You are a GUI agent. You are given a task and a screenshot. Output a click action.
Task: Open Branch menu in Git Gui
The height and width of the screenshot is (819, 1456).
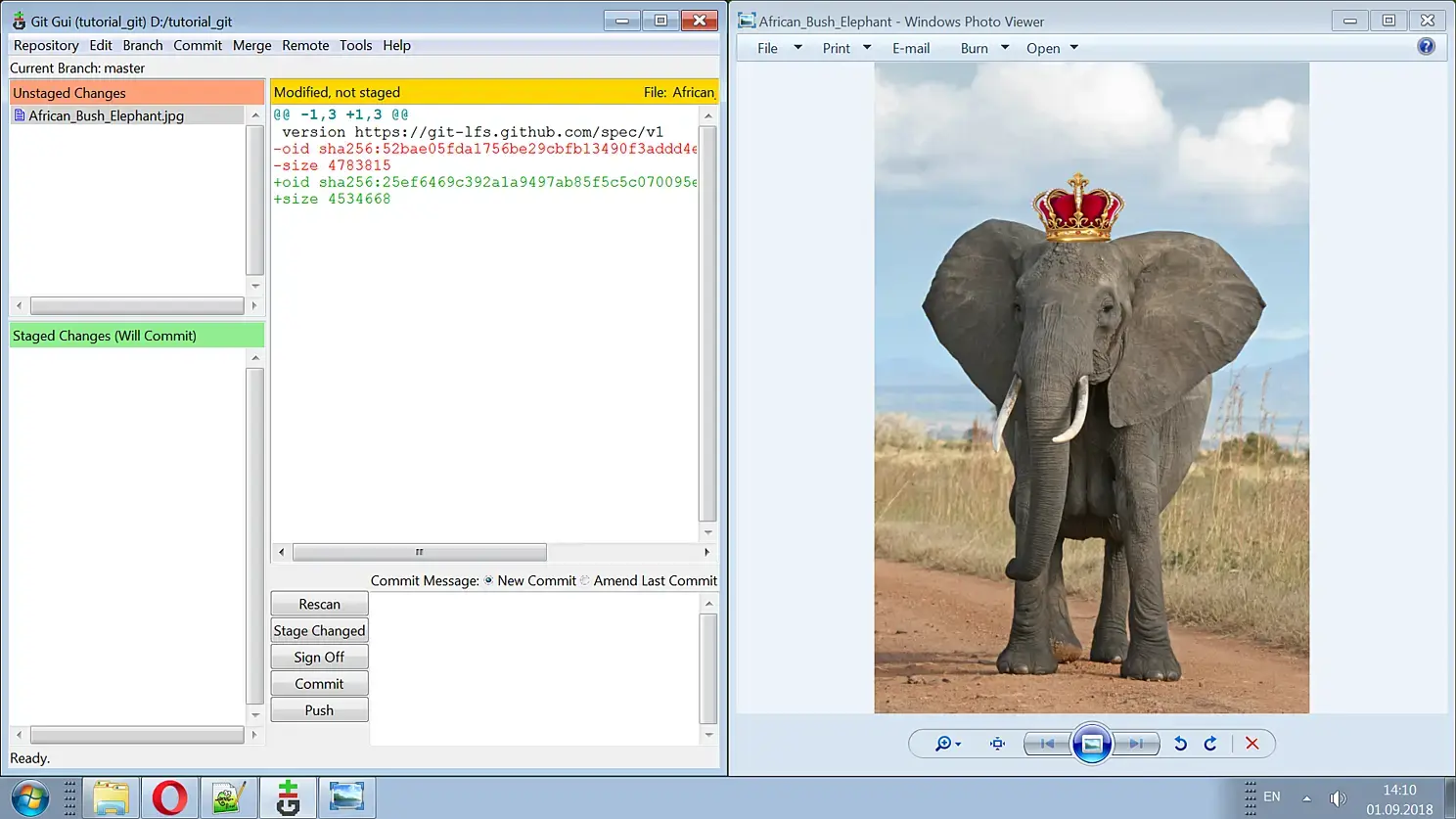(143, 45)
